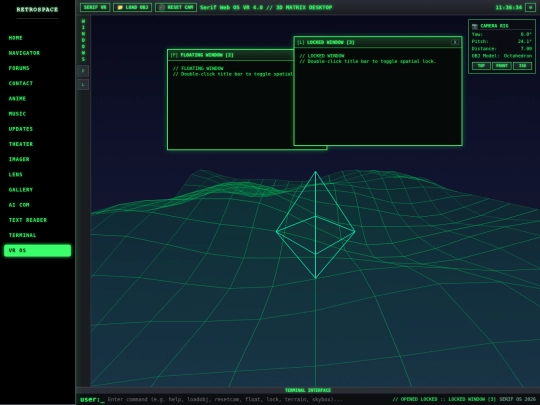Go to NAVIGATOR in the sidebar
The height and width of the screenshot is (405, 540).
pyautogui.click(x=37, y=53)
